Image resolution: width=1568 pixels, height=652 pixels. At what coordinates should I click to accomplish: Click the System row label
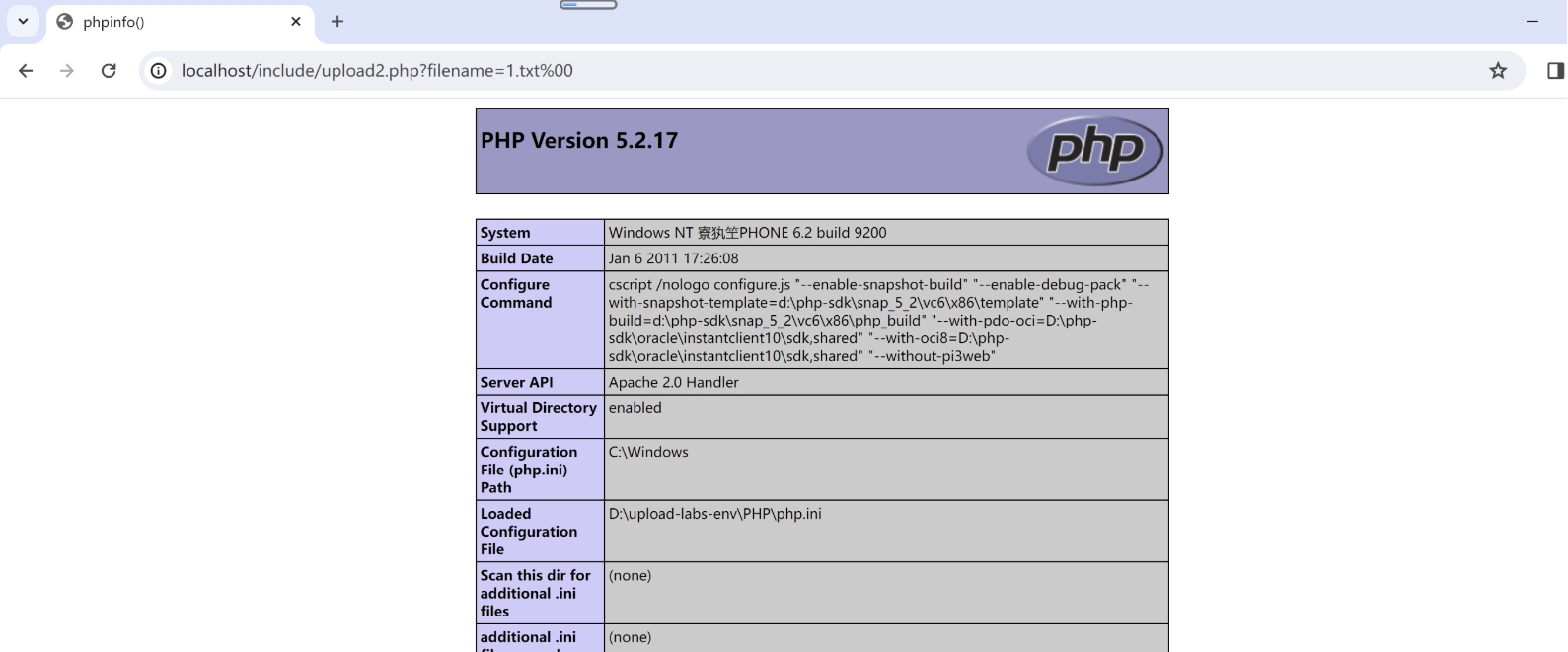coord(505,233)
